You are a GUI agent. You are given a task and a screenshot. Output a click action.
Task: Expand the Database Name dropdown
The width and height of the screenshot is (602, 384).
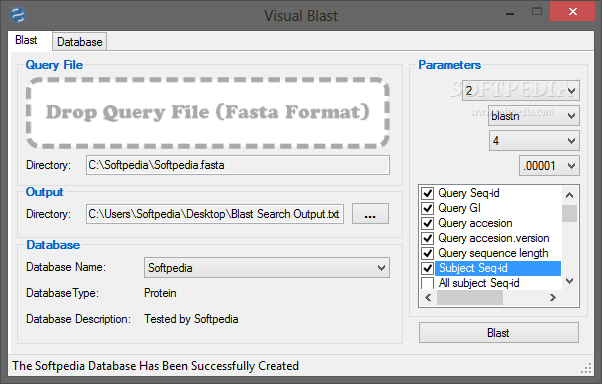(267, 268)
